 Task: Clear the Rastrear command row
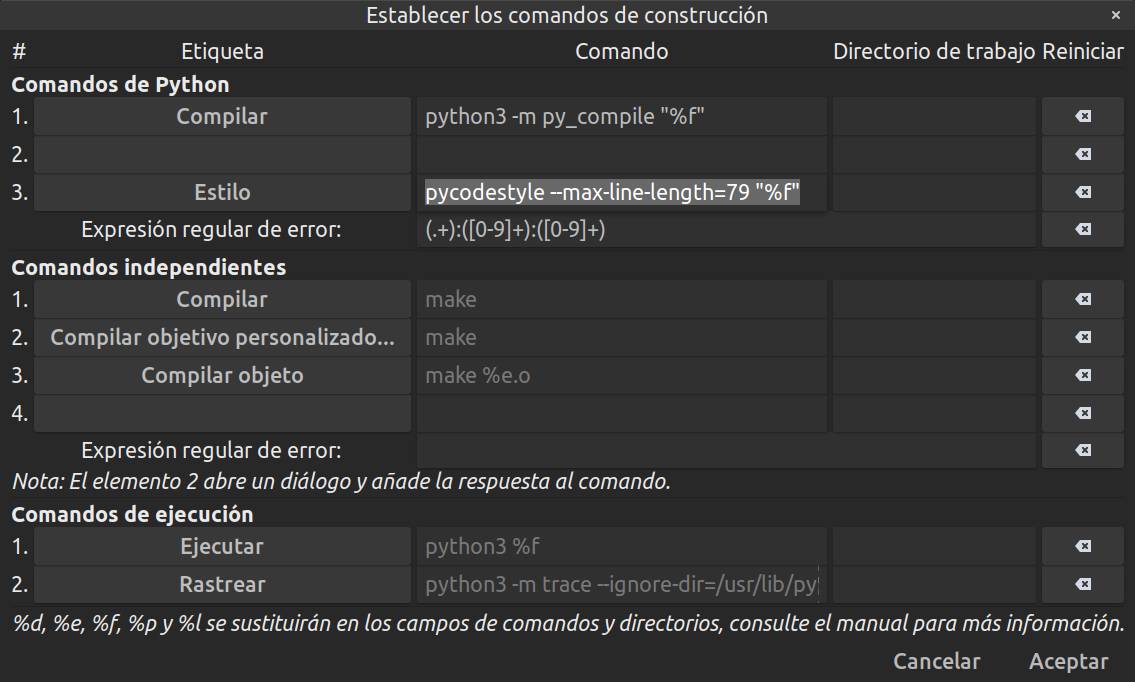(1083, 583)
